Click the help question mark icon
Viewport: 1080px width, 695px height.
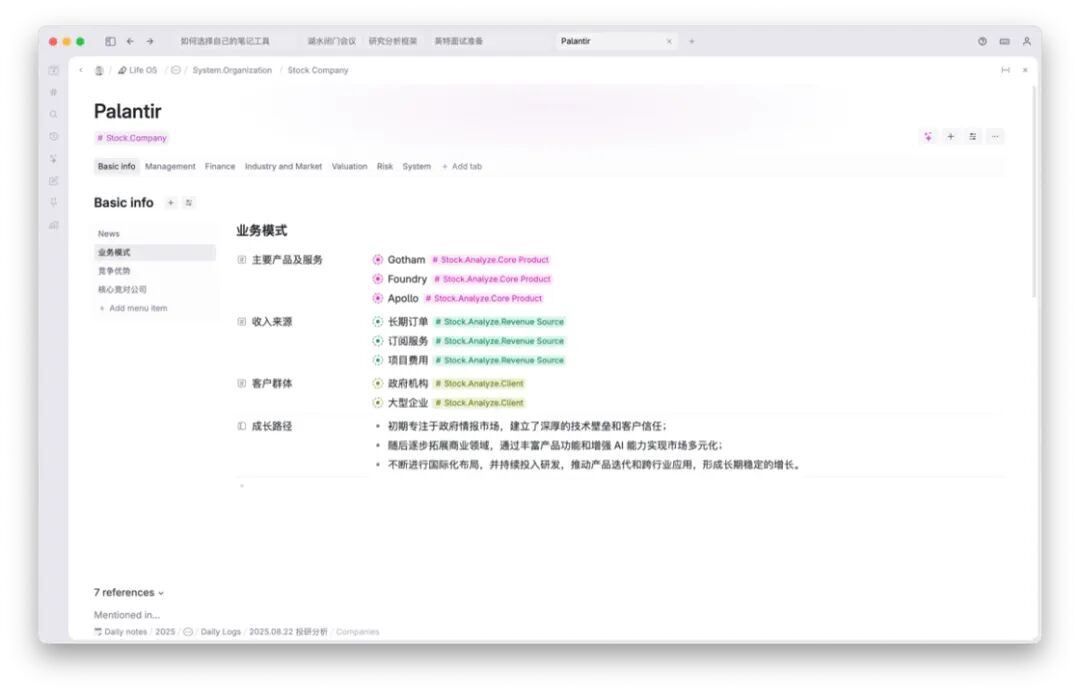[x=982, y=41]
